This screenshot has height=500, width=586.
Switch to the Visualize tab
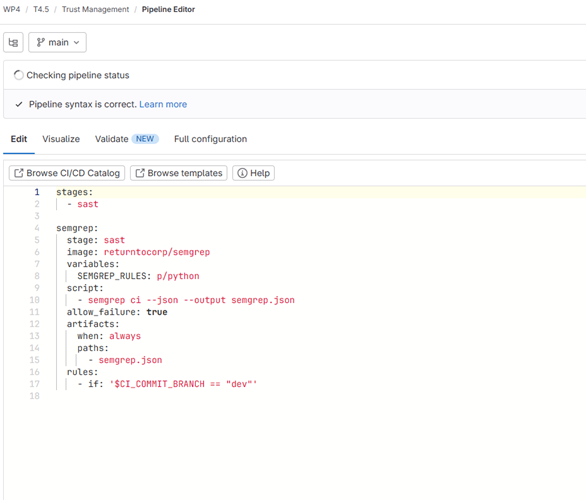click(61, 139)
